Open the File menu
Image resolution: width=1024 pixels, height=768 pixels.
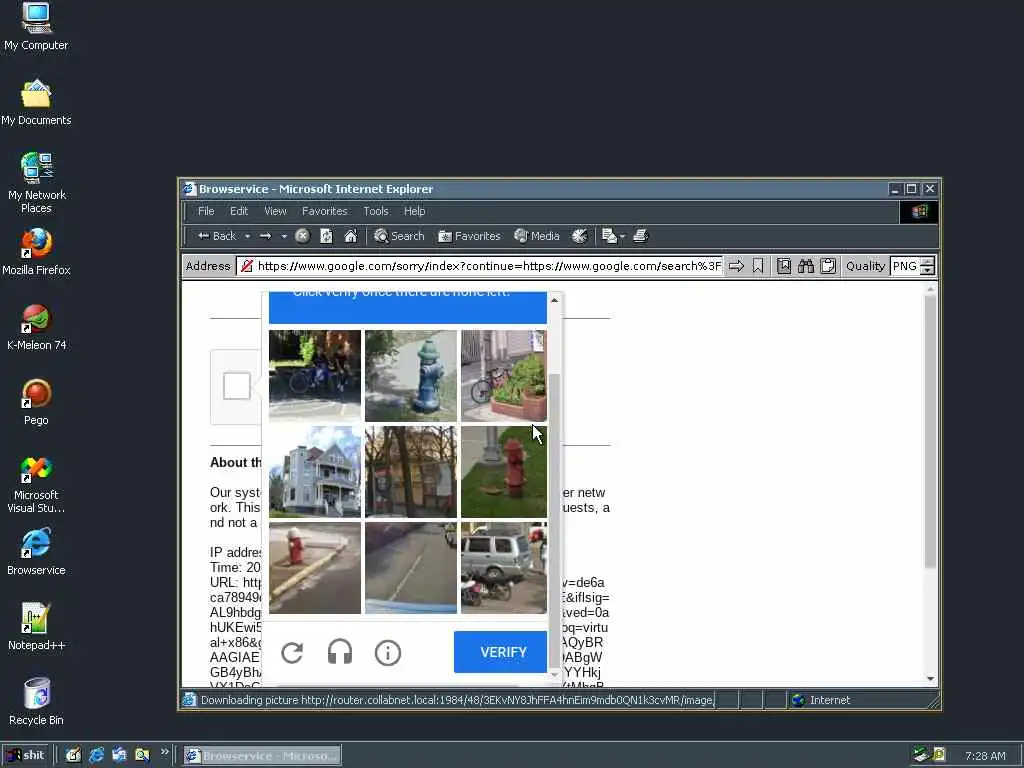pyautogui.click(x=206, y=211)
